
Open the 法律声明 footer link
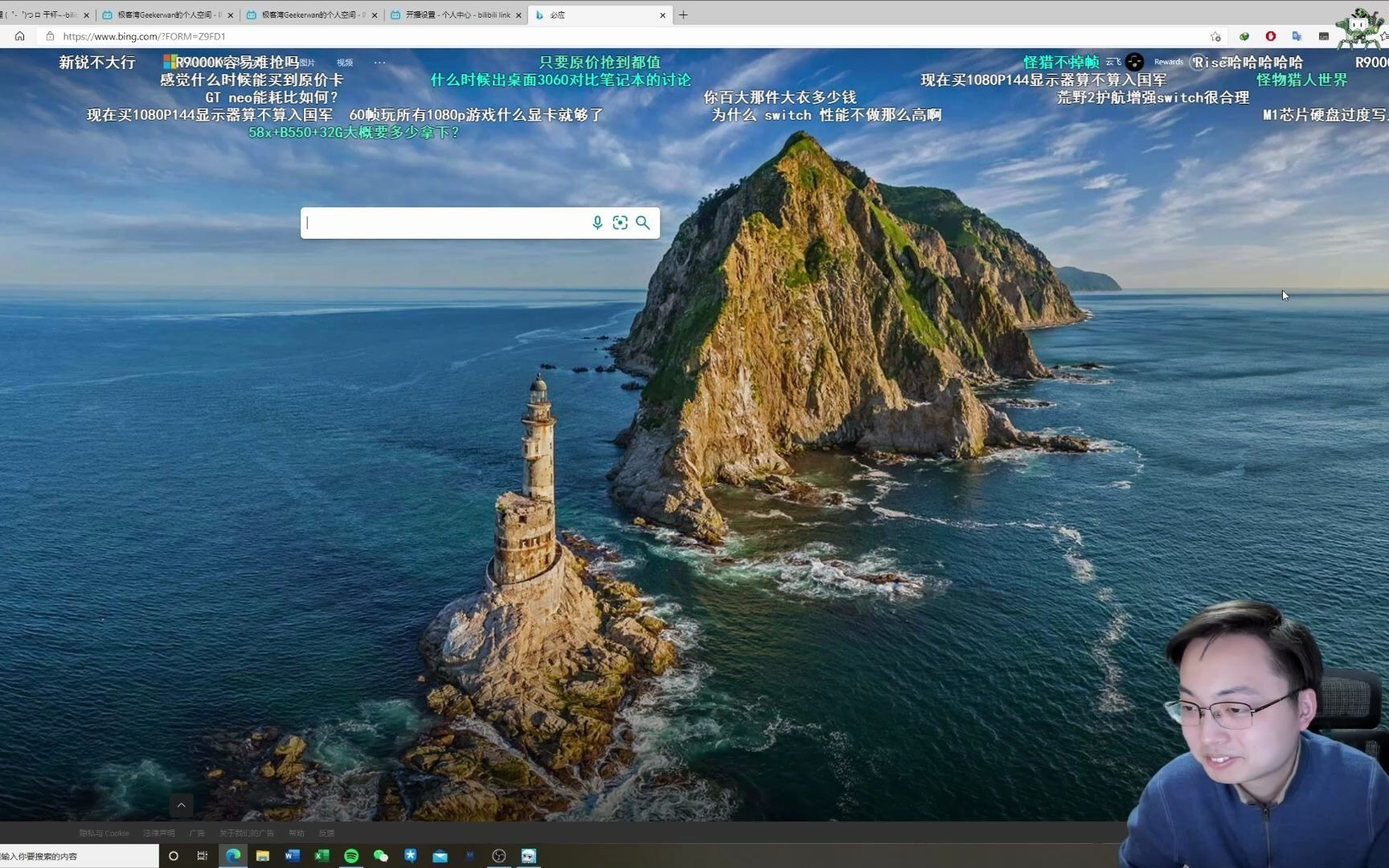click(x=158, y=833)
